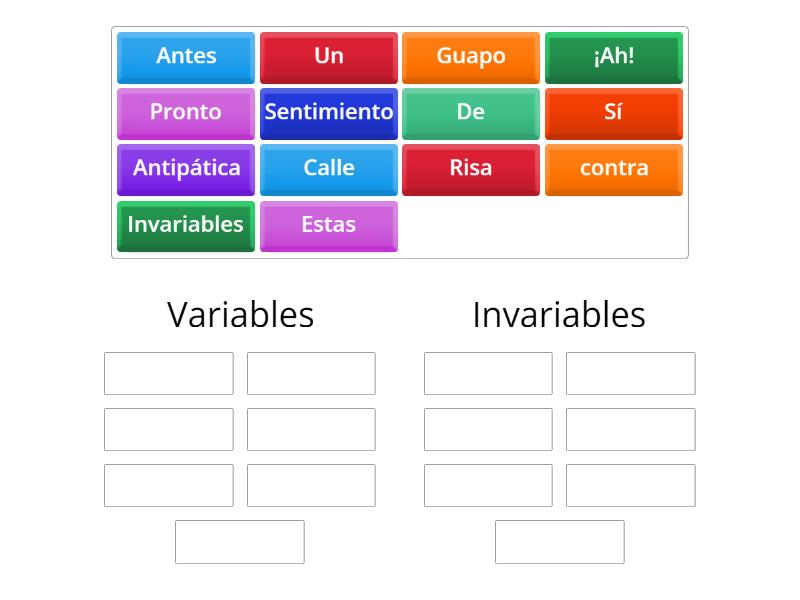Click the pink 'Pronto' tile

[x=186, y=113]
